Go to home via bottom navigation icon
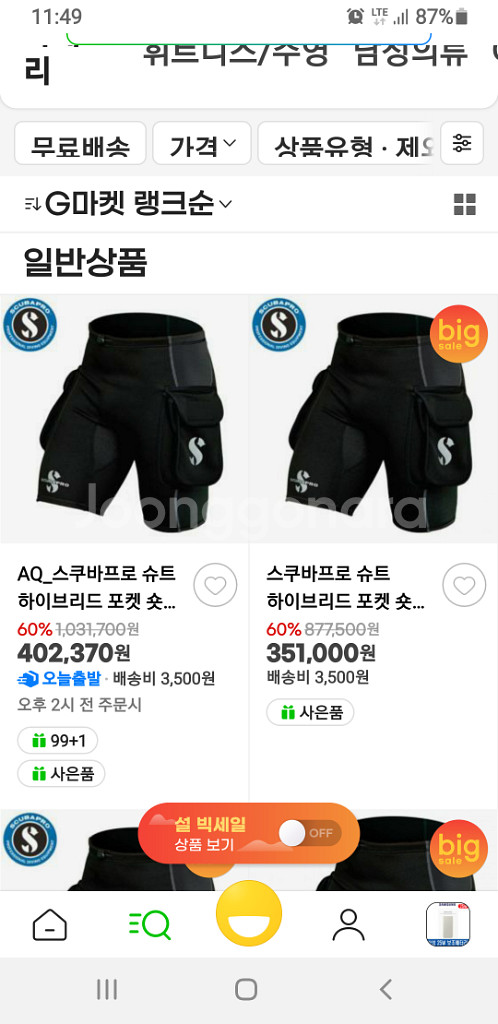The height and width of the screenshot is (1024, 498). [50, 925]
